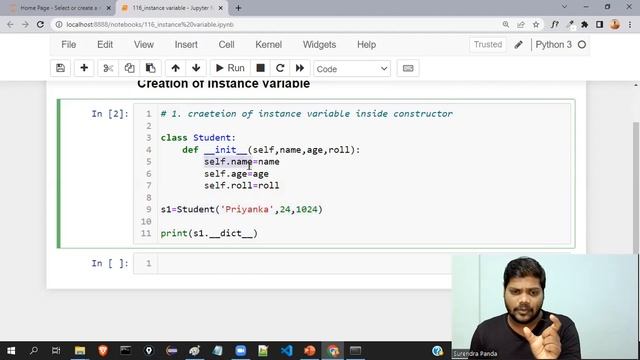Open a new browser tab

pos(238,8)
